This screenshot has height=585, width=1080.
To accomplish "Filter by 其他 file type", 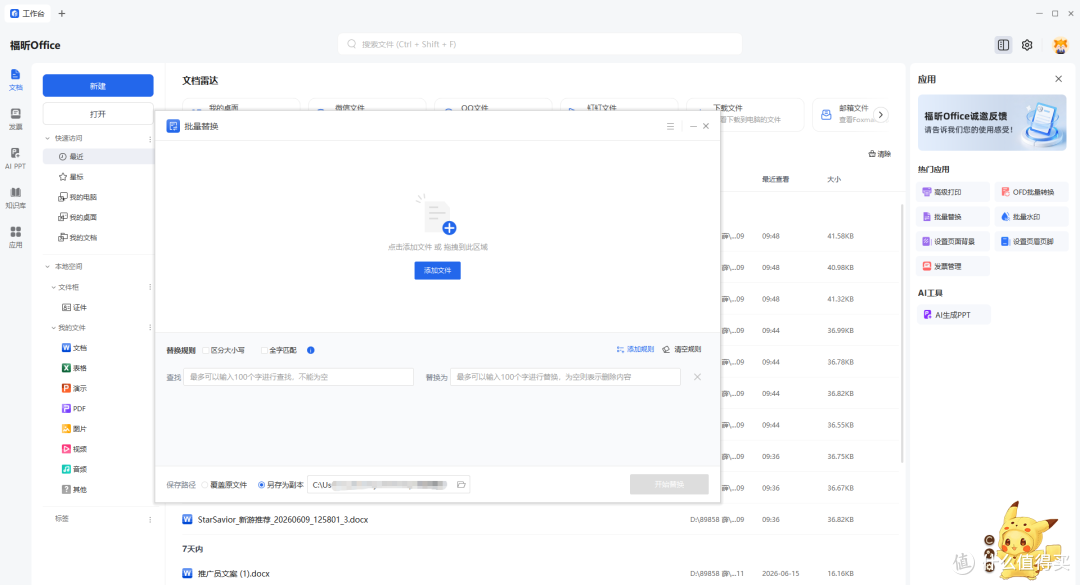I will tap(74, 489).
